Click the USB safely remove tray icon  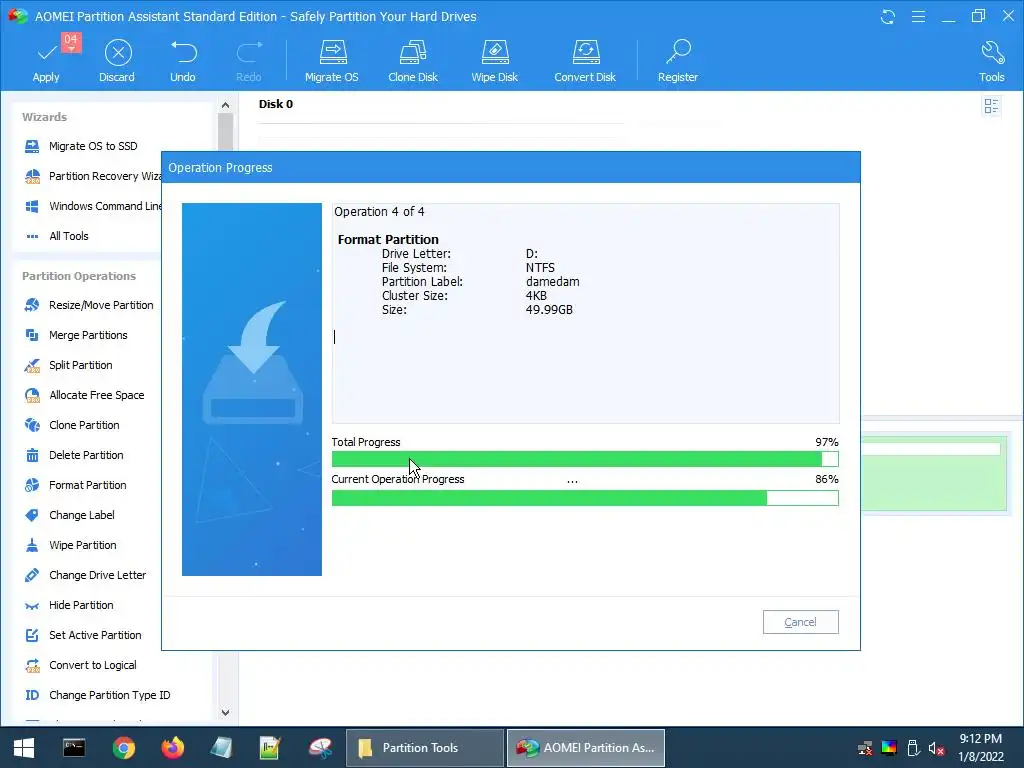pyautogui.click(x=913, y=748)
